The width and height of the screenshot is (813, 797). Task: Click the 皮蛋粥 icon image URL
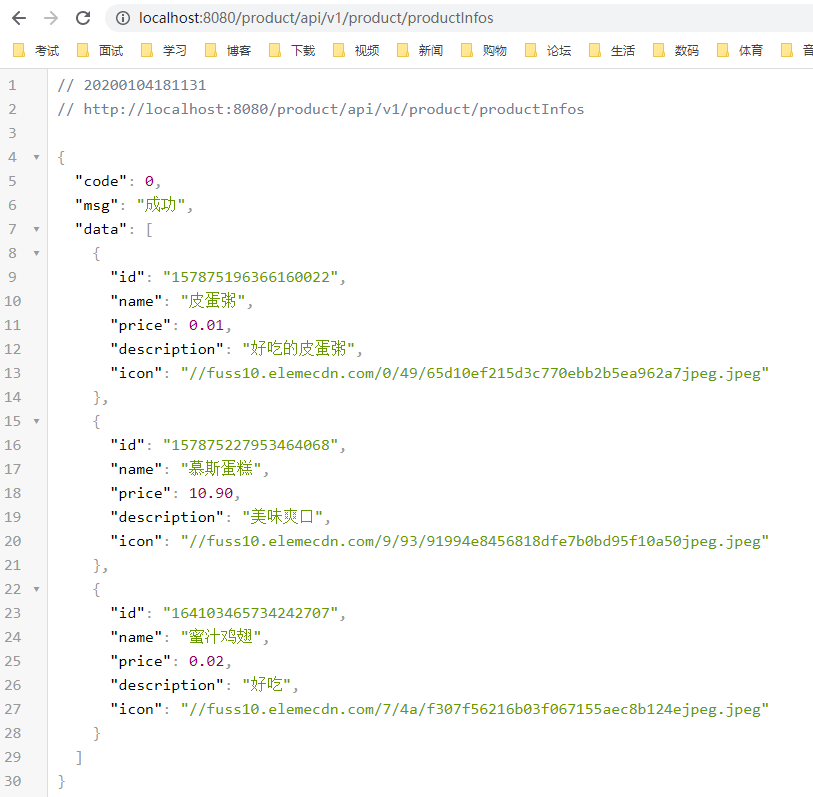474,373
